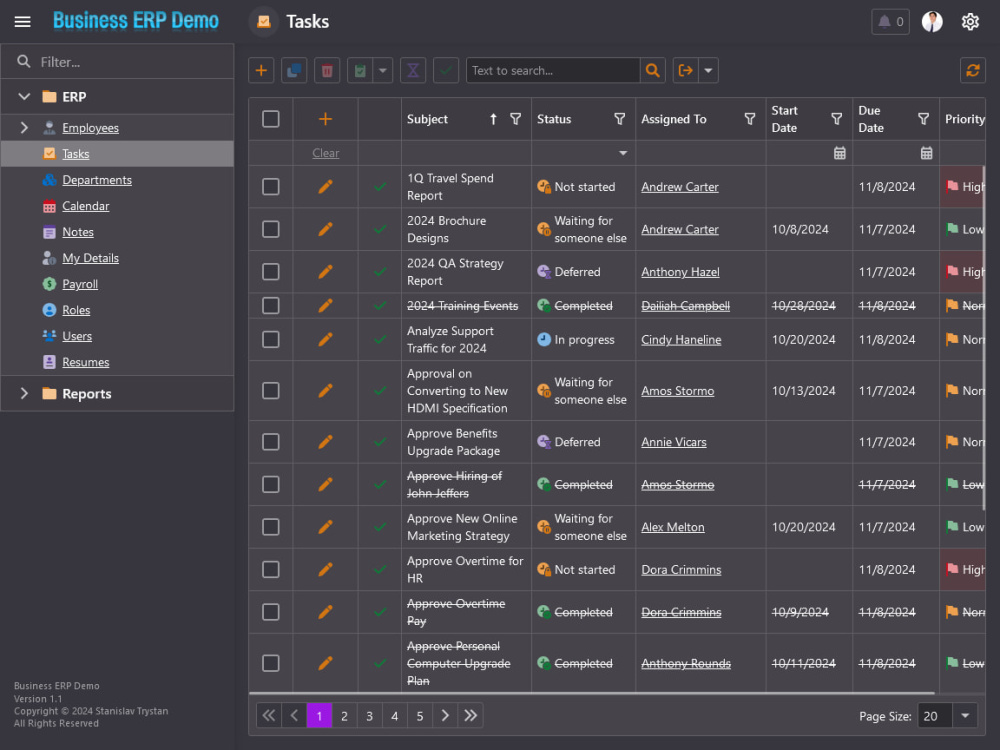The width and height of the screenshot is (1000, 750).
Task: Click the refresh grid icon
Action: point(973,70)
